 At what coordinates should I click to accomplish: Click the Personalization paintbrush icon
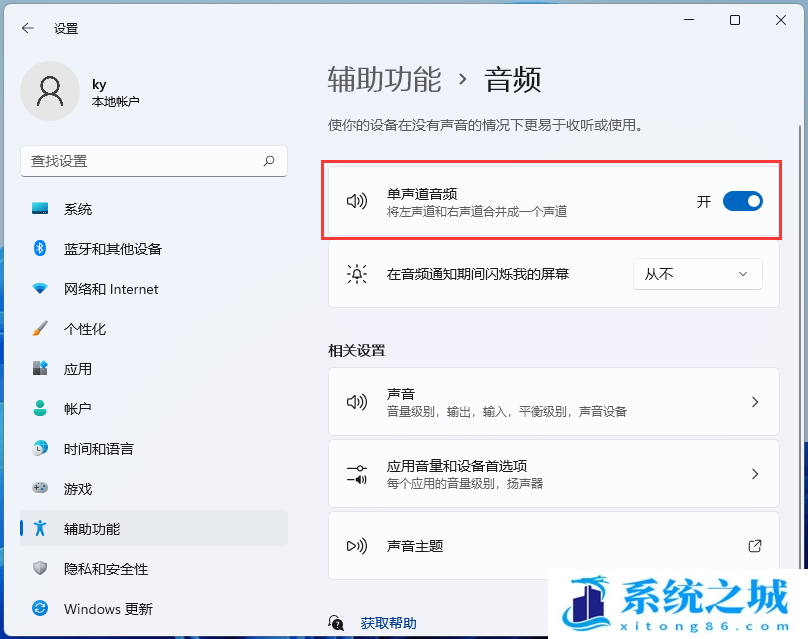[40, 329]
